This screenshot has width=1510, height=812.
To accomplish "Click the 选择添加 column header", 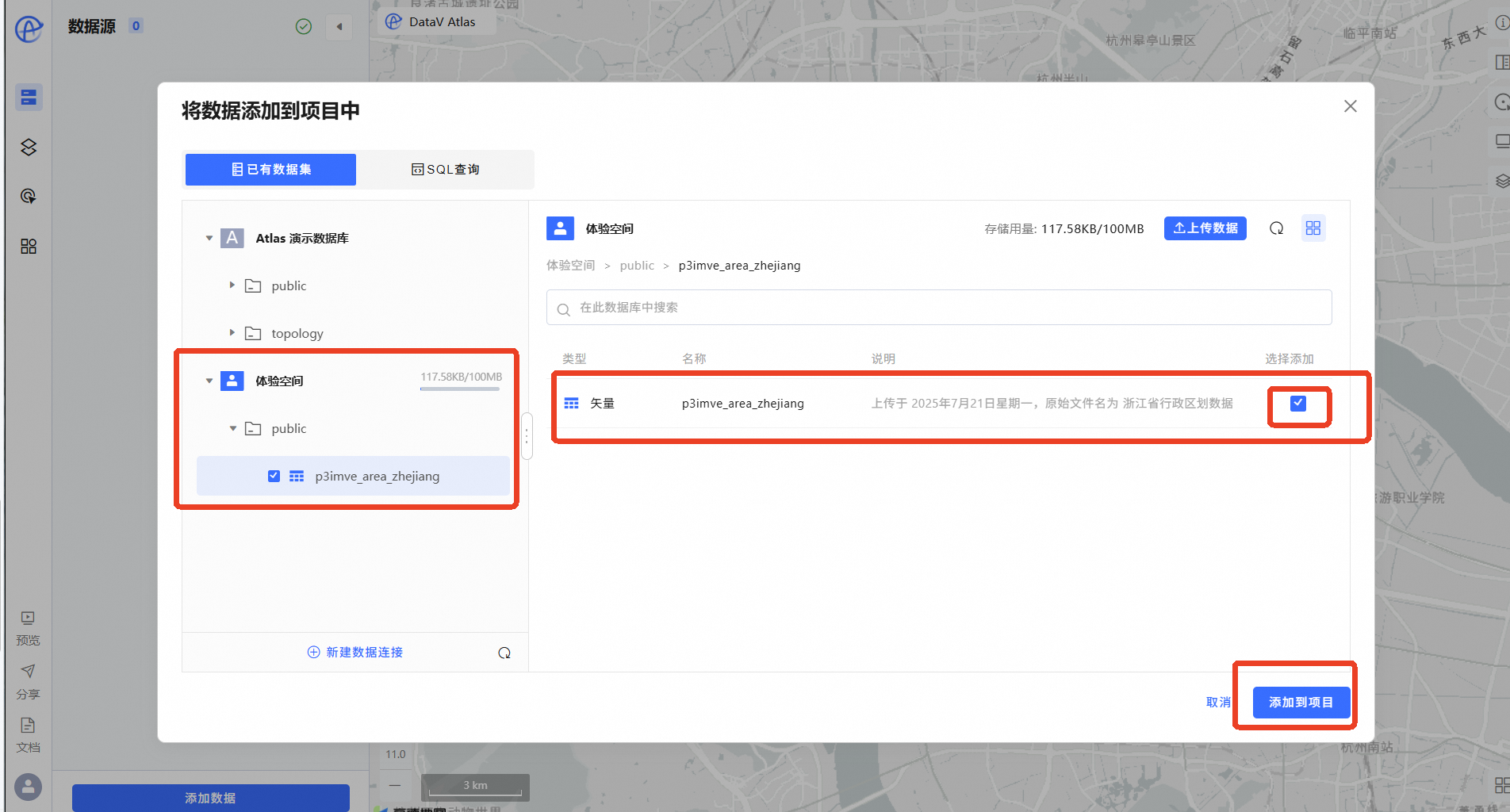I will 1290,359.
